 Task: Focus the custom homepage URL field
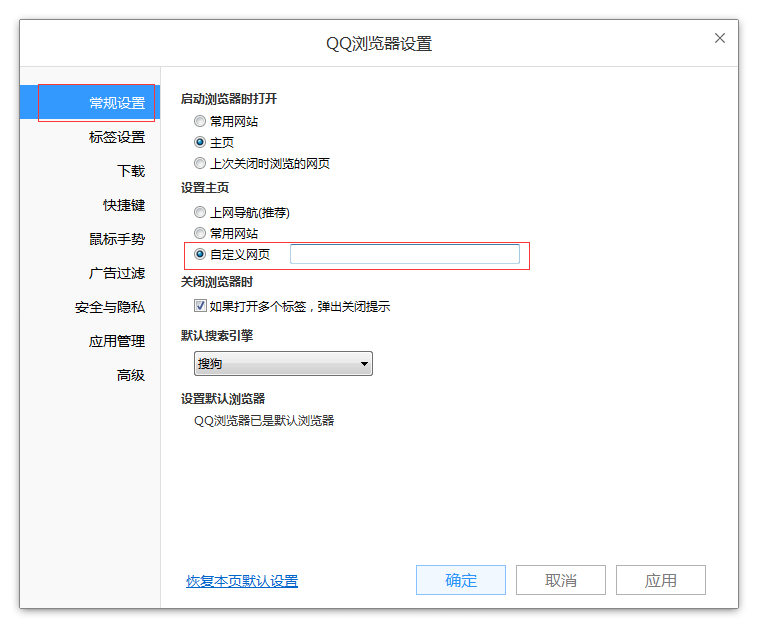(405, 254)
